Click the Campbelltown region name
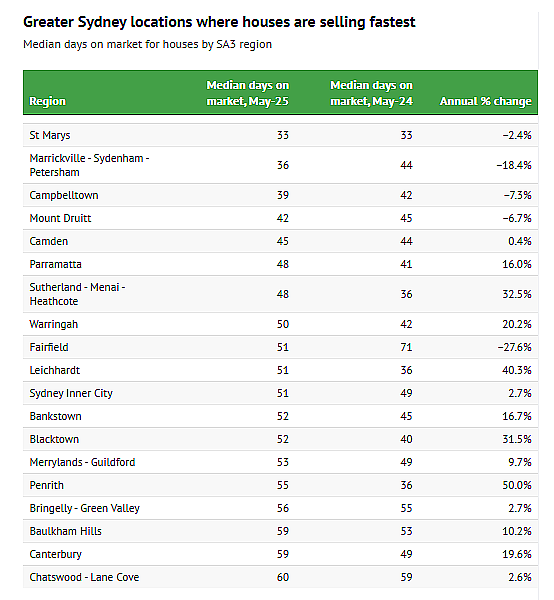Image resolution: width=554 pixels, height=600 pixels. coord(64,195)
